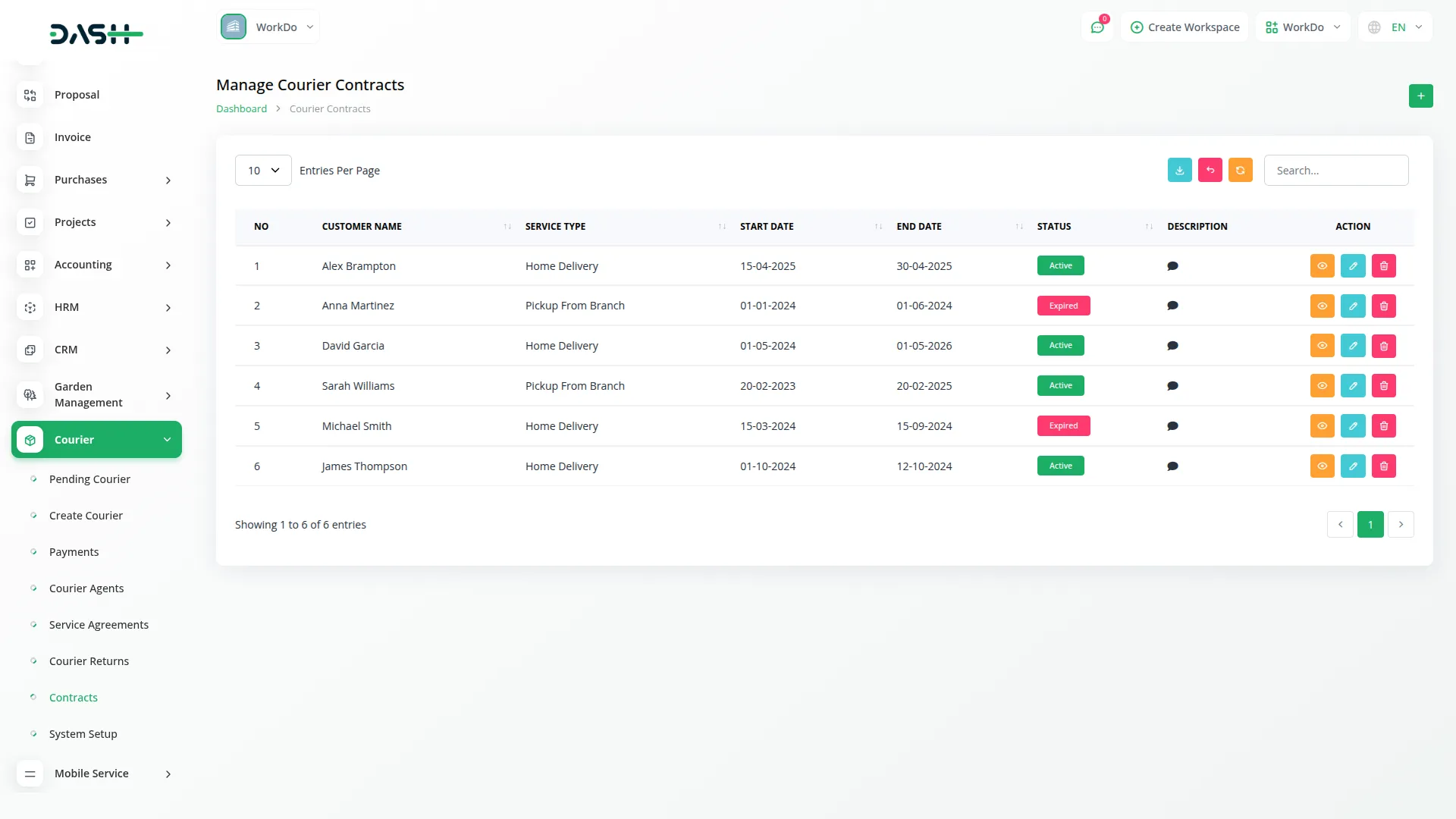Viewport: 1456px width, 819px height.
Task: Delete Michael Smith's contract with the trash icon
Action: pyautogui.click(x=1383, y=425)
